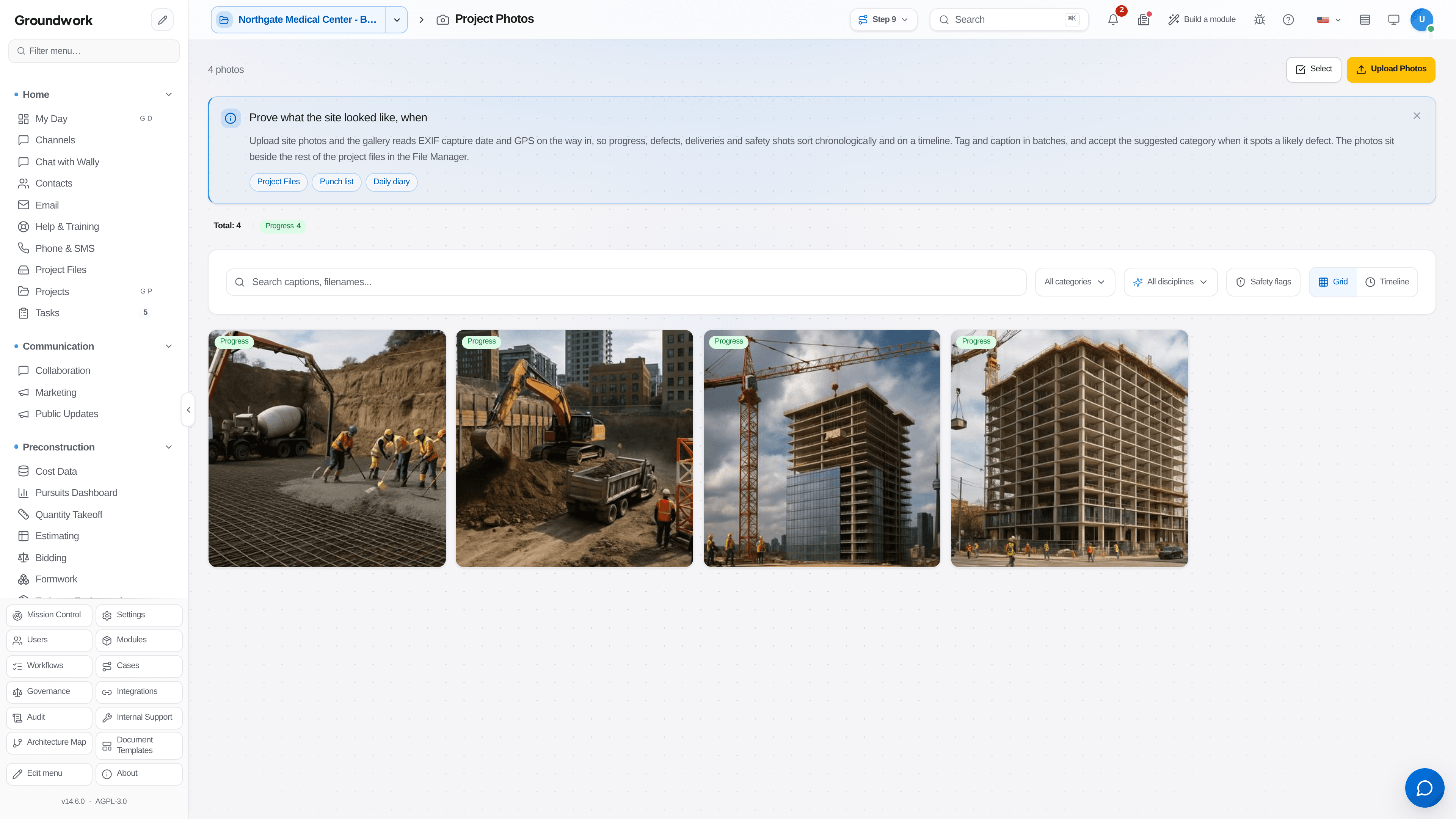The height and width of the screenshot is (819, 1456).
Task: Open Architecture Map
Action: click(49, 743)
